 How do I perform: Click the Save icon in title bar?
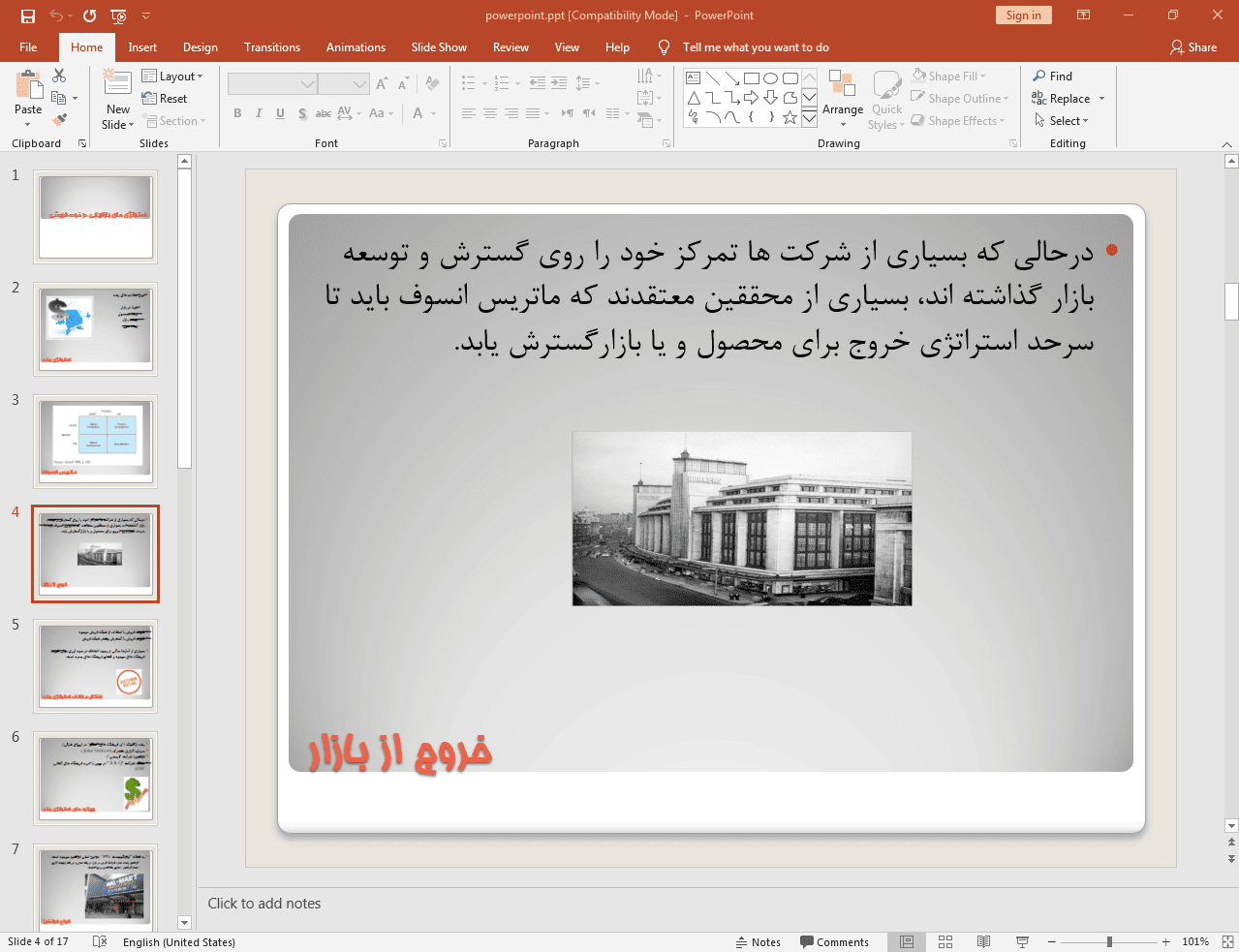point(27,15)
